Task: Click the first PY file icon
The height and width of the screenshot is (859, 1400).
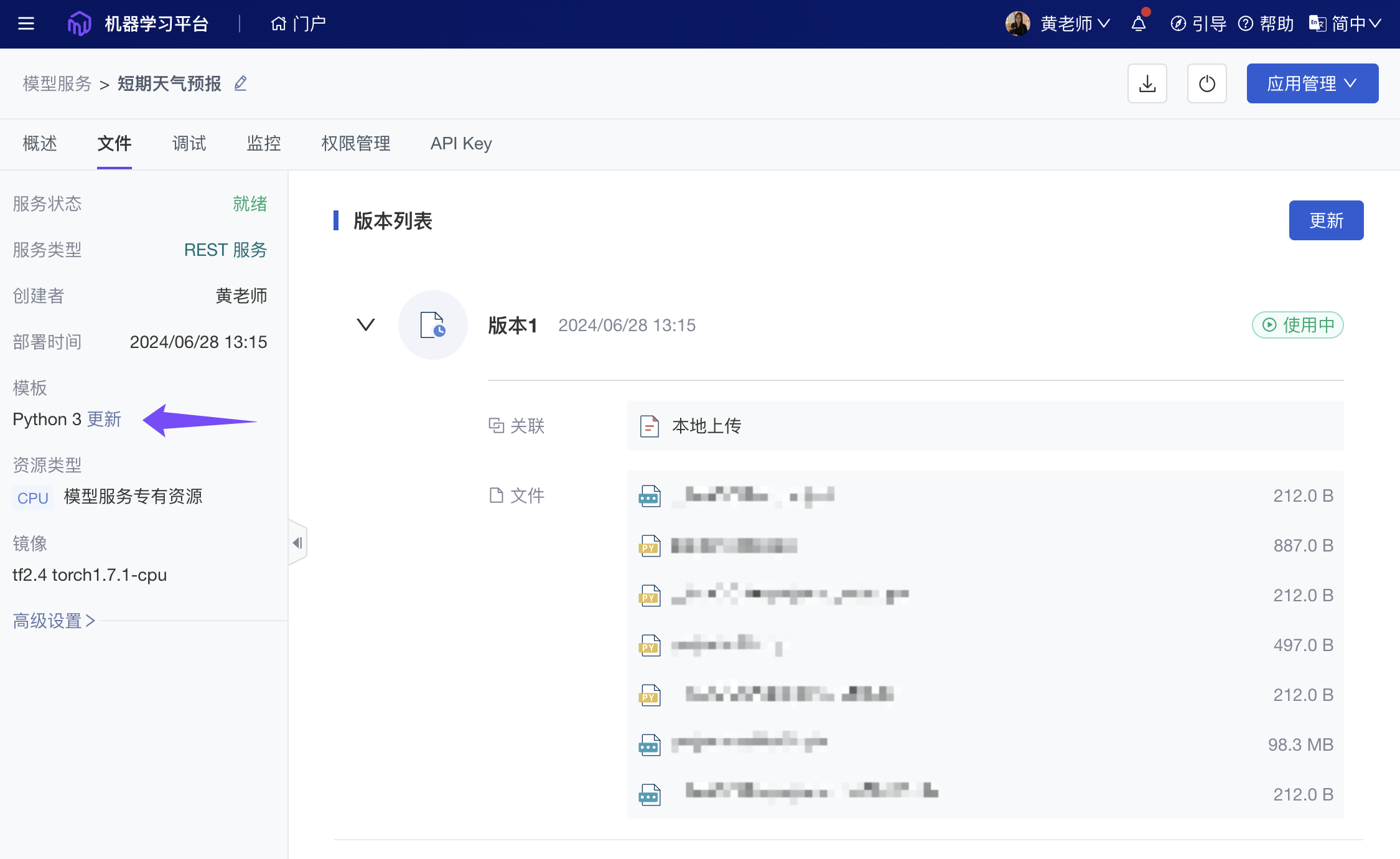Action: pyautogui.click(x=649, y=545)
